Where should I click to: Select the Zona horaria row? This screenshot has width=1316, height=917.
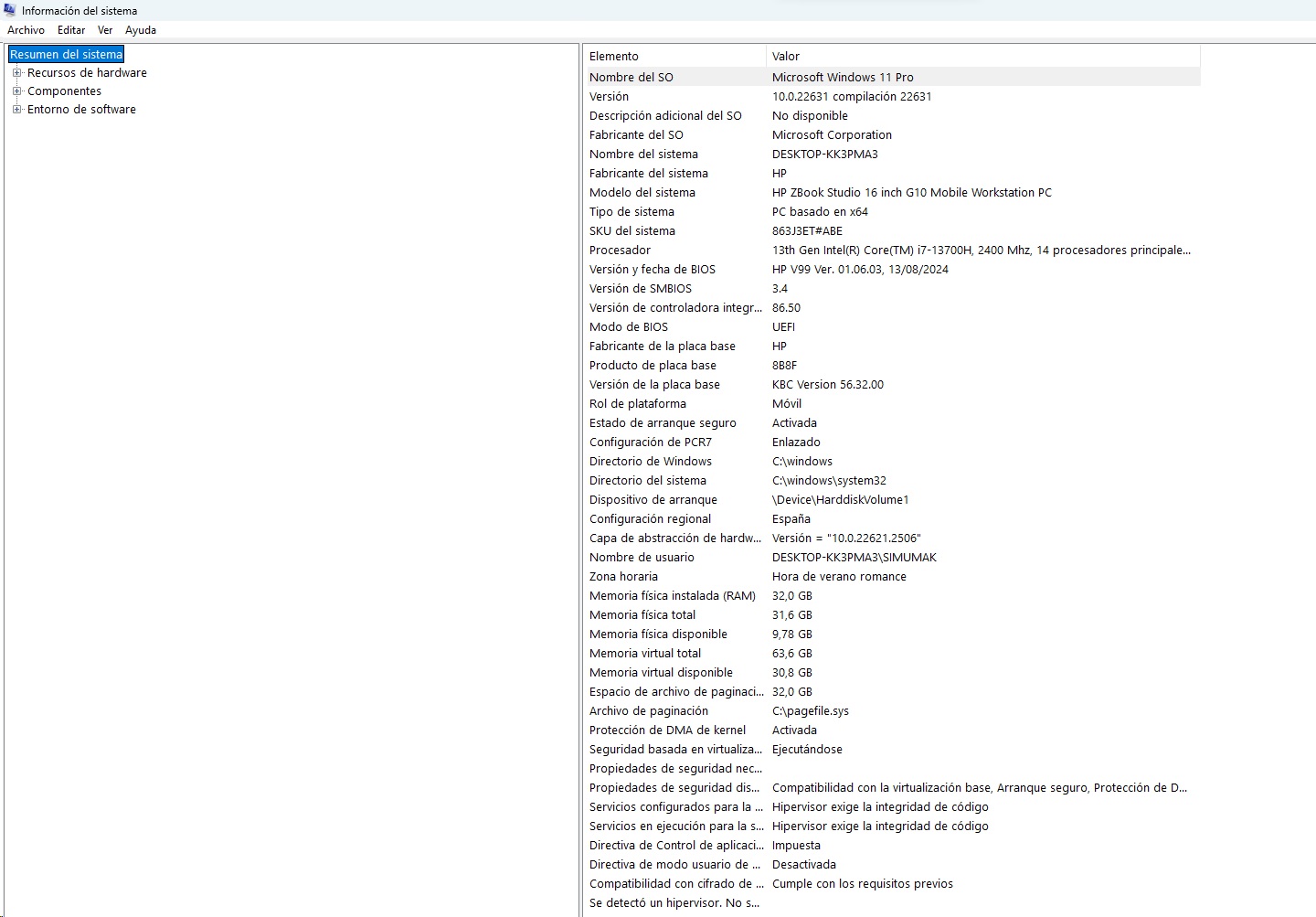(x=623, y=577)
